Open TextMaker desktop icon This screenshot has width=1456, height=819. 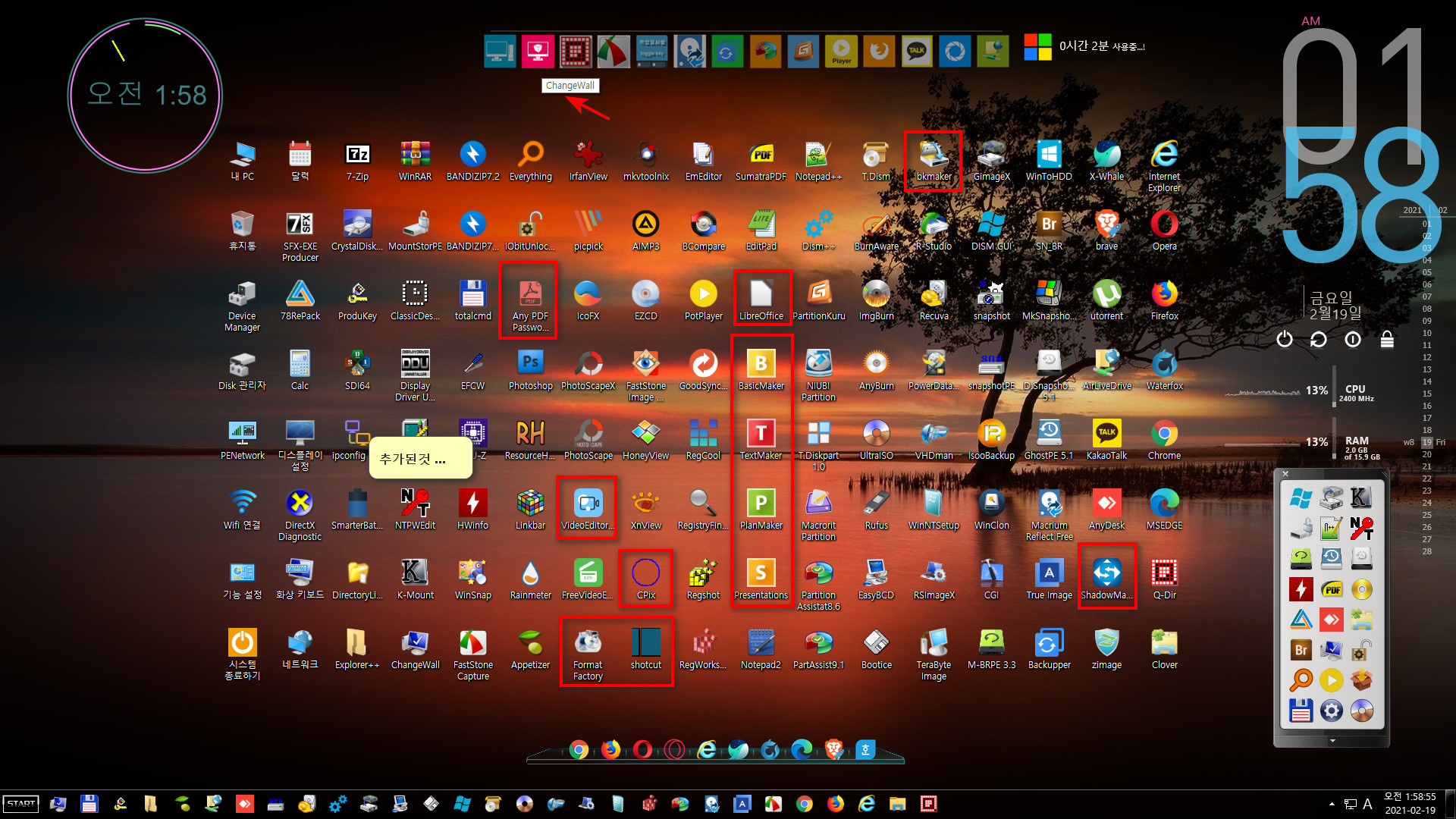(761, 440)
